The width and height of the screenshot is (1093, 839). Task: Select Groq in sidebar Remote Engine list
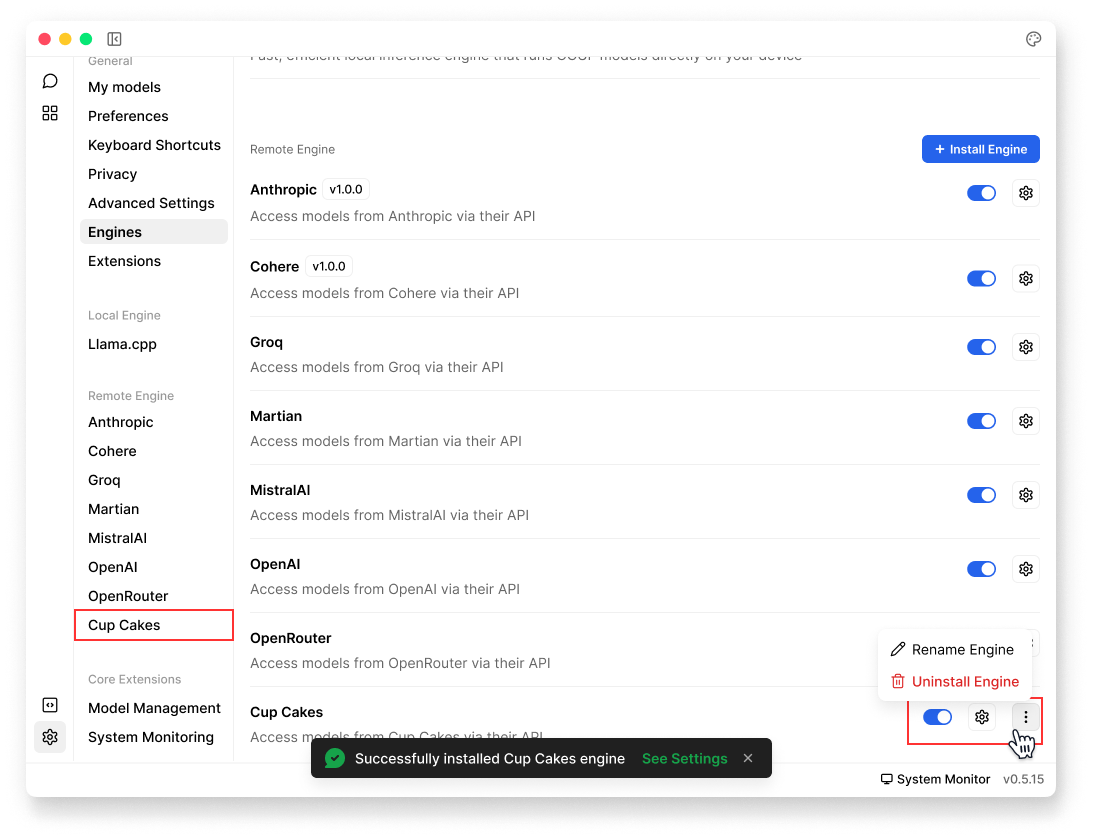coord(104,480)
